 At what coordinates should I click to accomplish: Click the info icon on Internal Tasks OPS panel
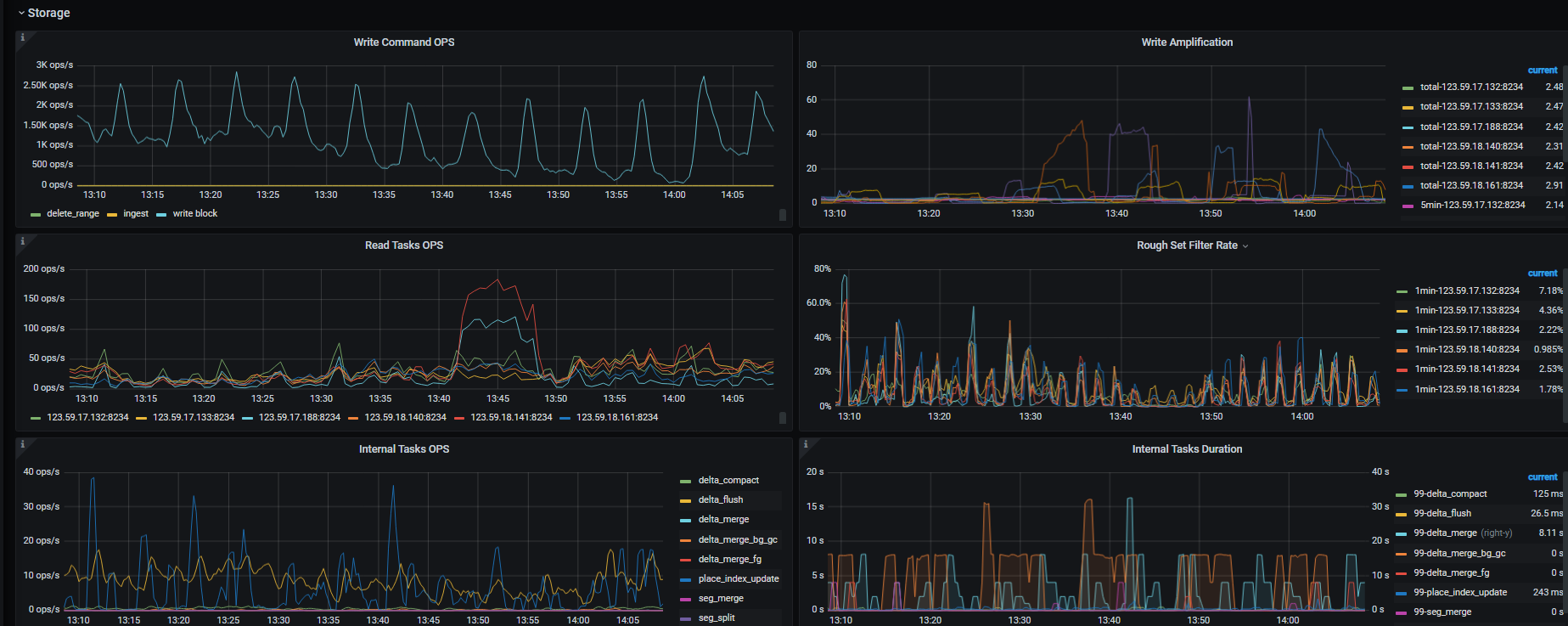(x=23, y=444)
